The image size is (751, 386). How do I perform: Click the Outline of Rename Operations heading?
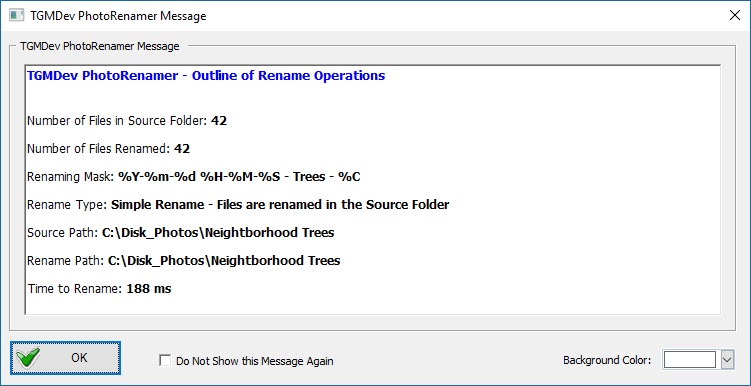(x=206, y=76)
